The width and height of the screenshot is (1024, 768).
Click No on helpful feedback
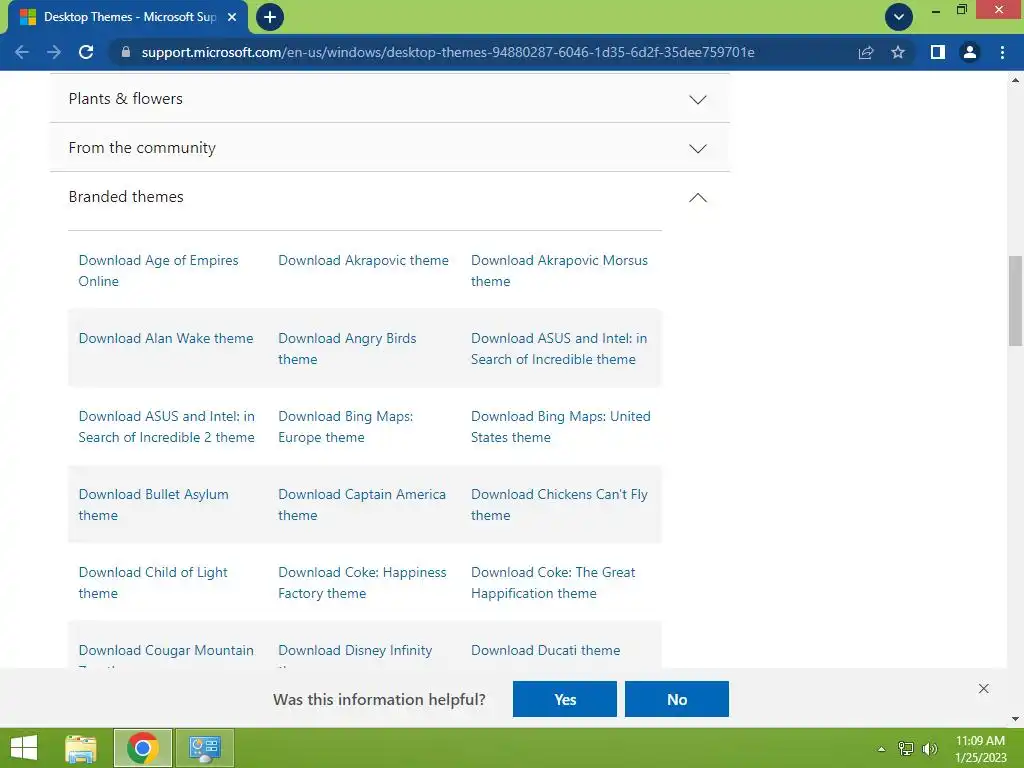click(677, 699)
